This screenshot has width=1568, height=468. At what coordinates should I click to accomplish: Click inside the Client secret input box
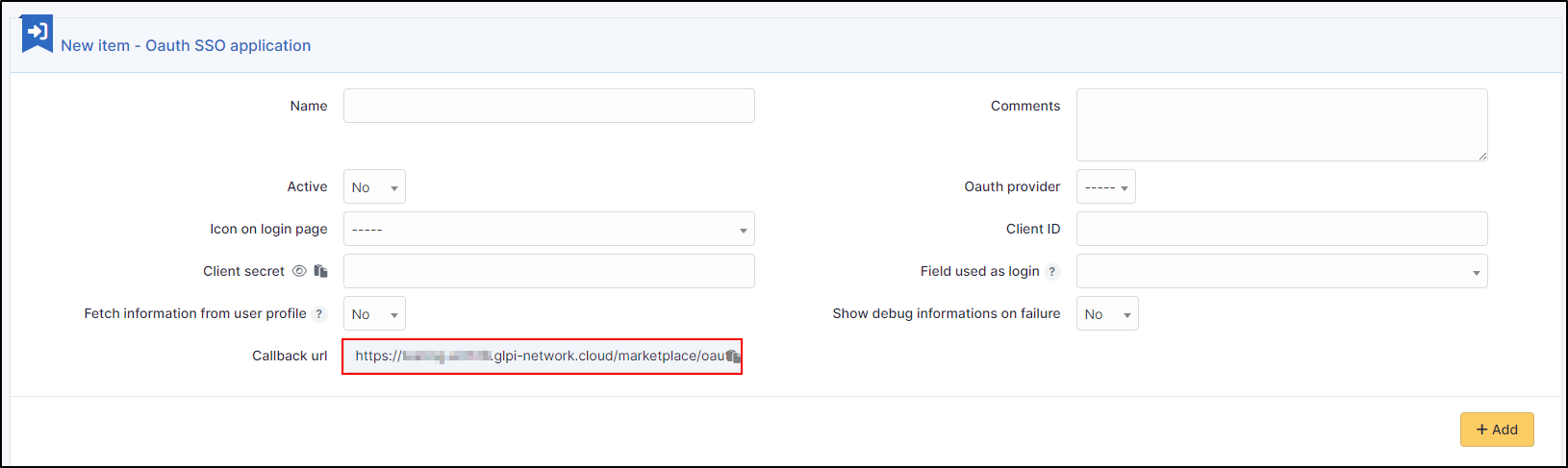(548, 271)
